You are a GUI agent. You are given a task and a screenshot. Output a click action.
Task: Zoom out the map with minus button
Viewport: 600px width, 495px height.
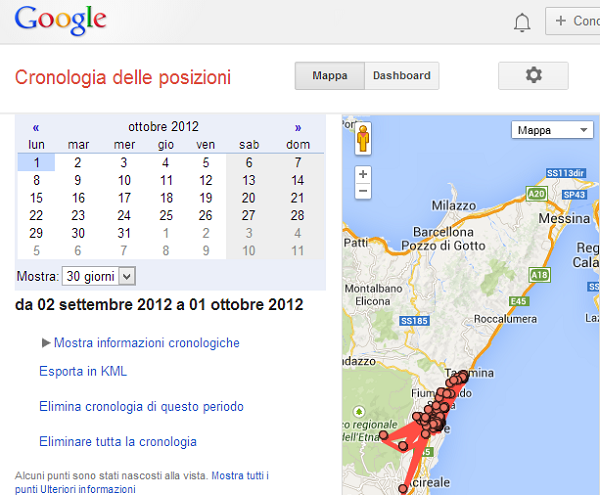[363, 191]
